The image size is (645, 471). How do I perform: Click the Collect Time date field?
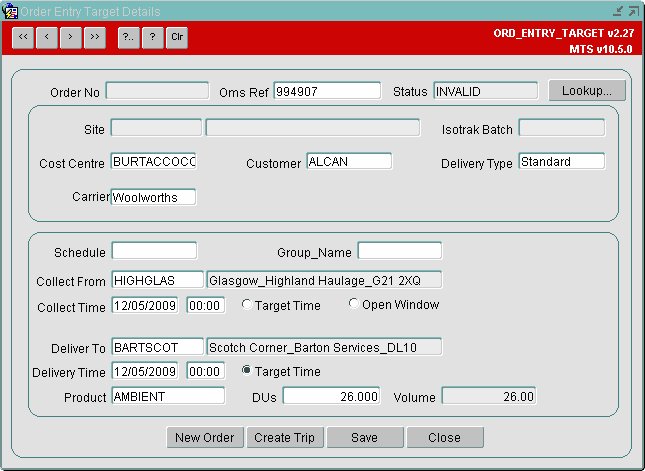[x=145, y=305]
